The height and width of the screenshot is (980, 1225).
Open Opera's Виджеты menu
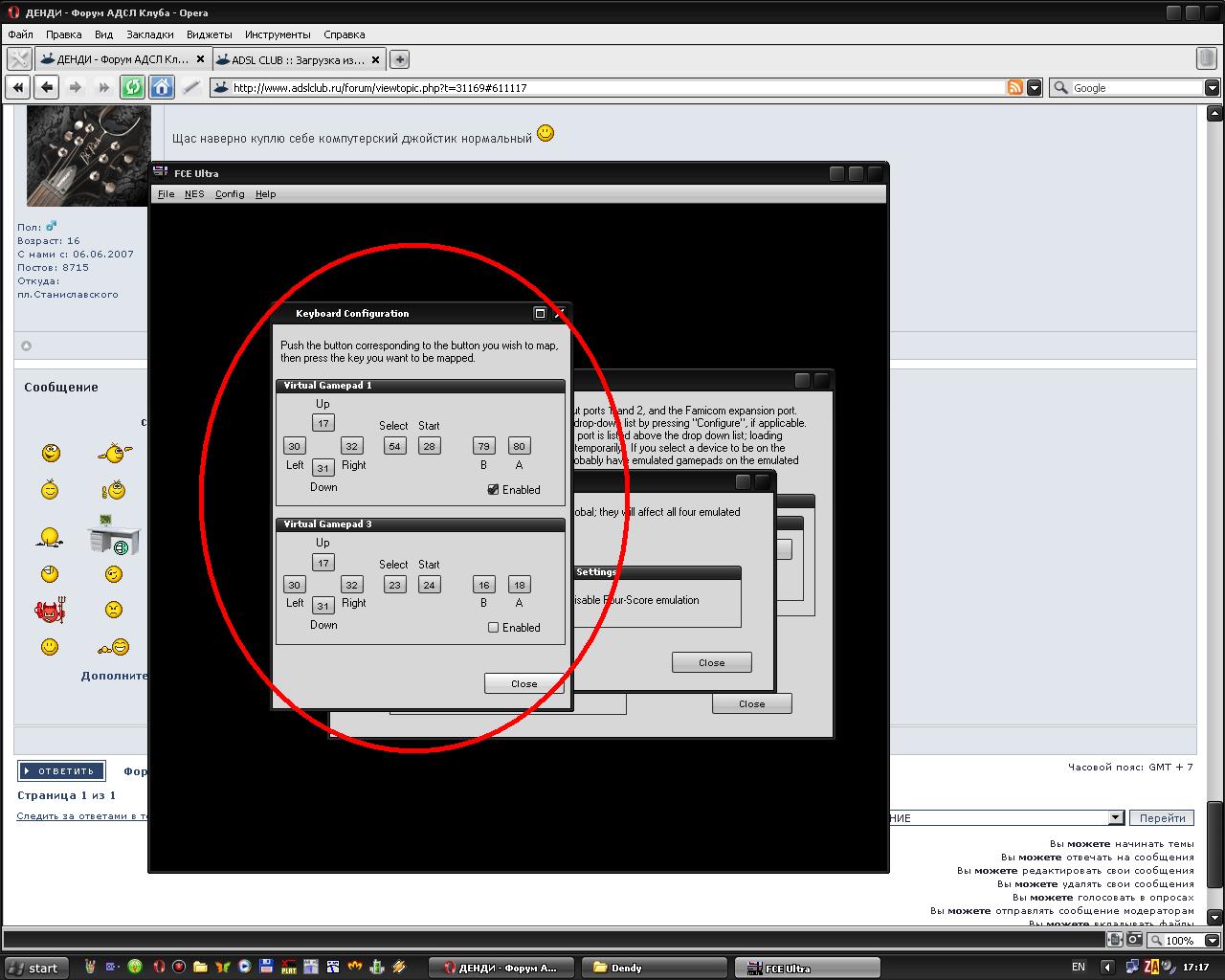tap(210, 33)
